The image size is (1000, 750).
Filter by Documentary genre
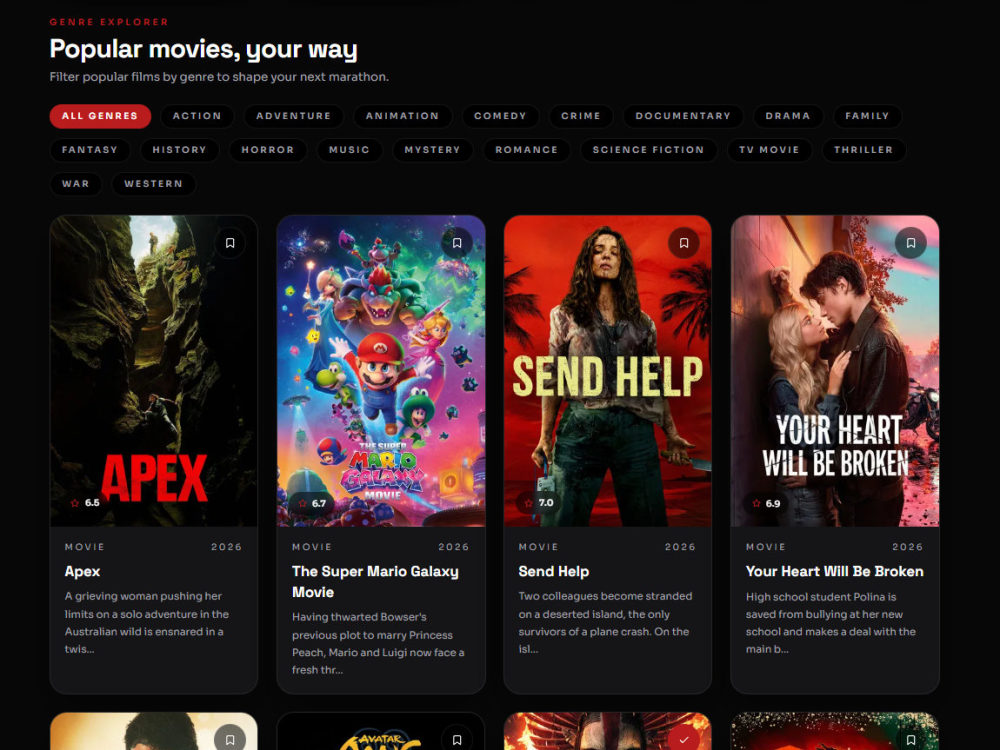(683, 116)
